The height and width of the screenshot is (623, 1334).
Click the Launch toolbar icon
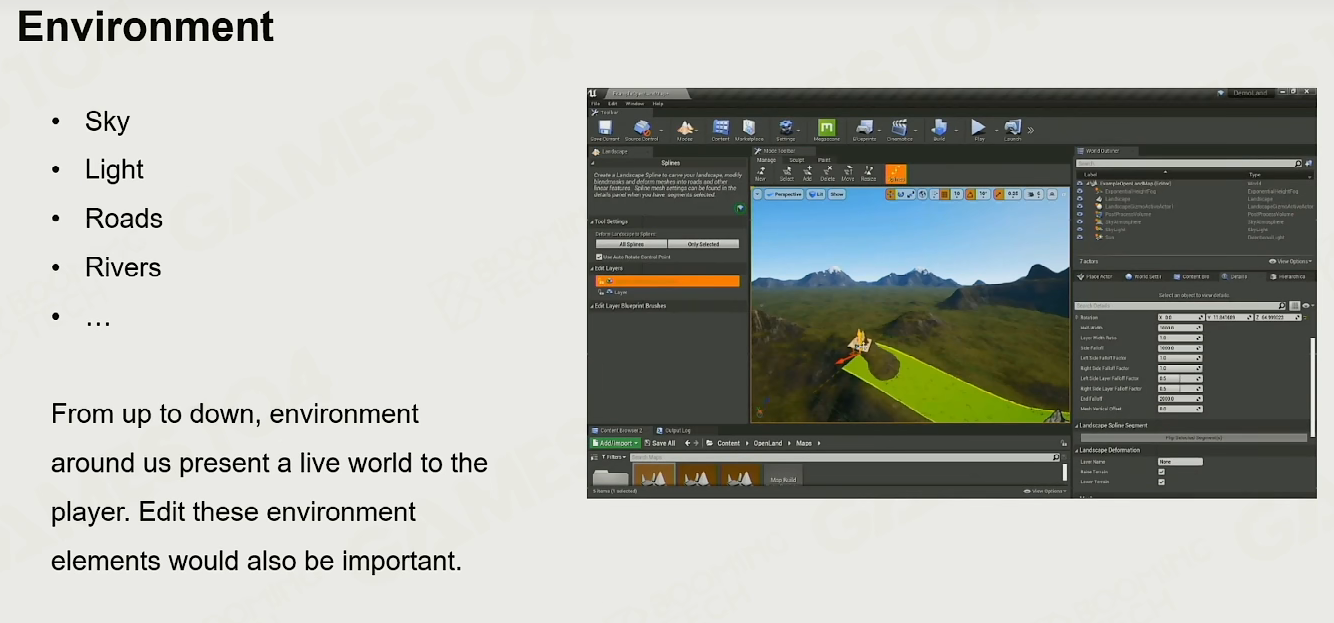1013,128
